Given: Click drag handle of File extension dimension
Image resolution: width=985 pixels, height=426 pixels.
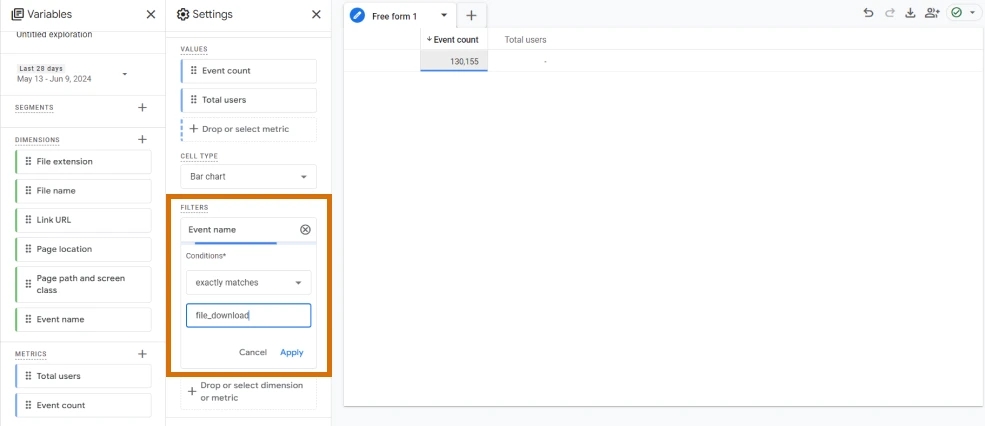Looking at the screenshot, I should tap(28, 161).
